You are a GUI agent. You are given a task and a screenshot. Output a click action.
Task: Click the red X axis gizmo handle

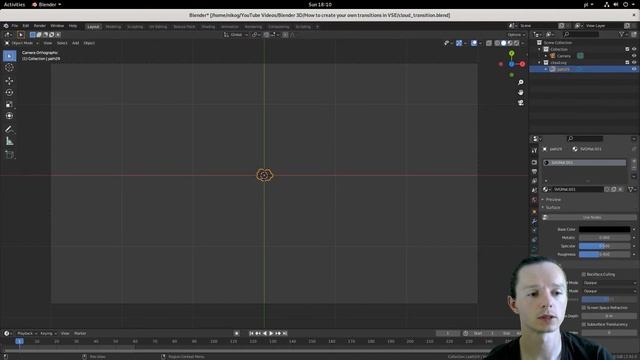[x=522, y=64]
